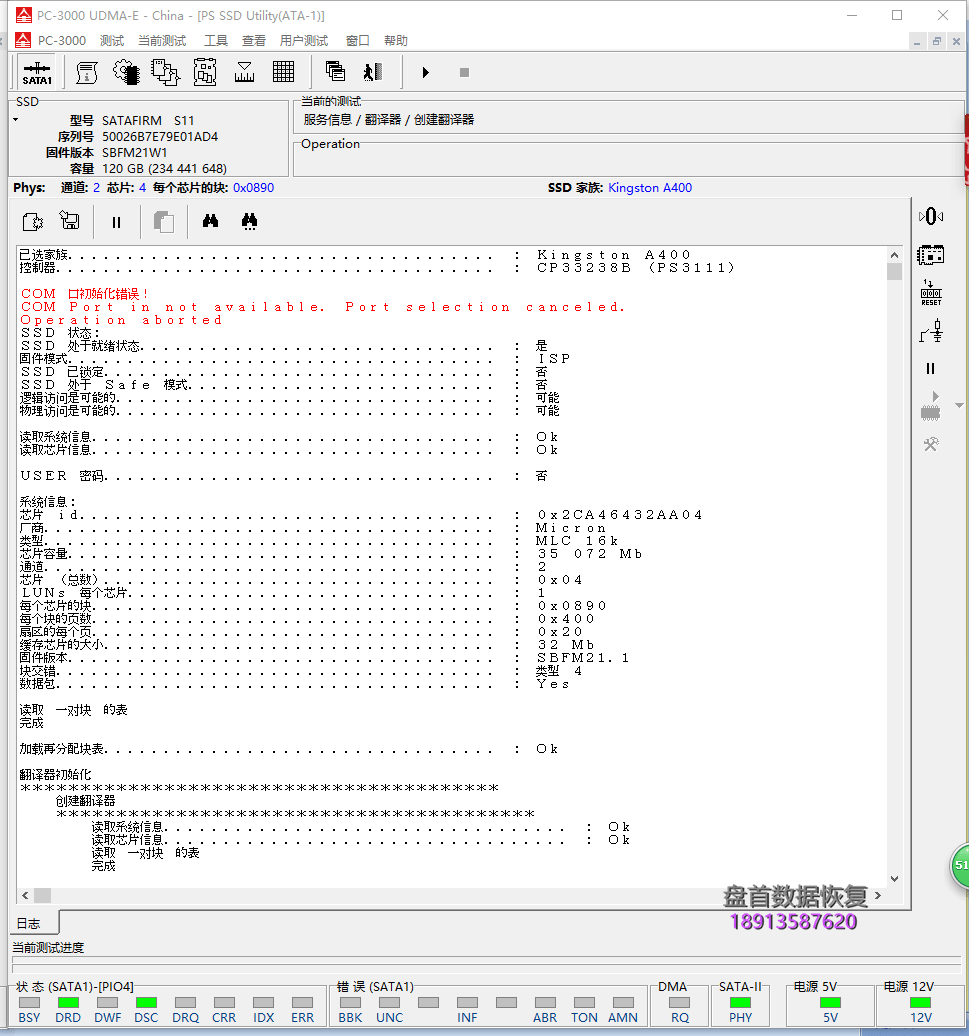Restore the inner child window
This screenshot has height=1036, width=969.
937,42
